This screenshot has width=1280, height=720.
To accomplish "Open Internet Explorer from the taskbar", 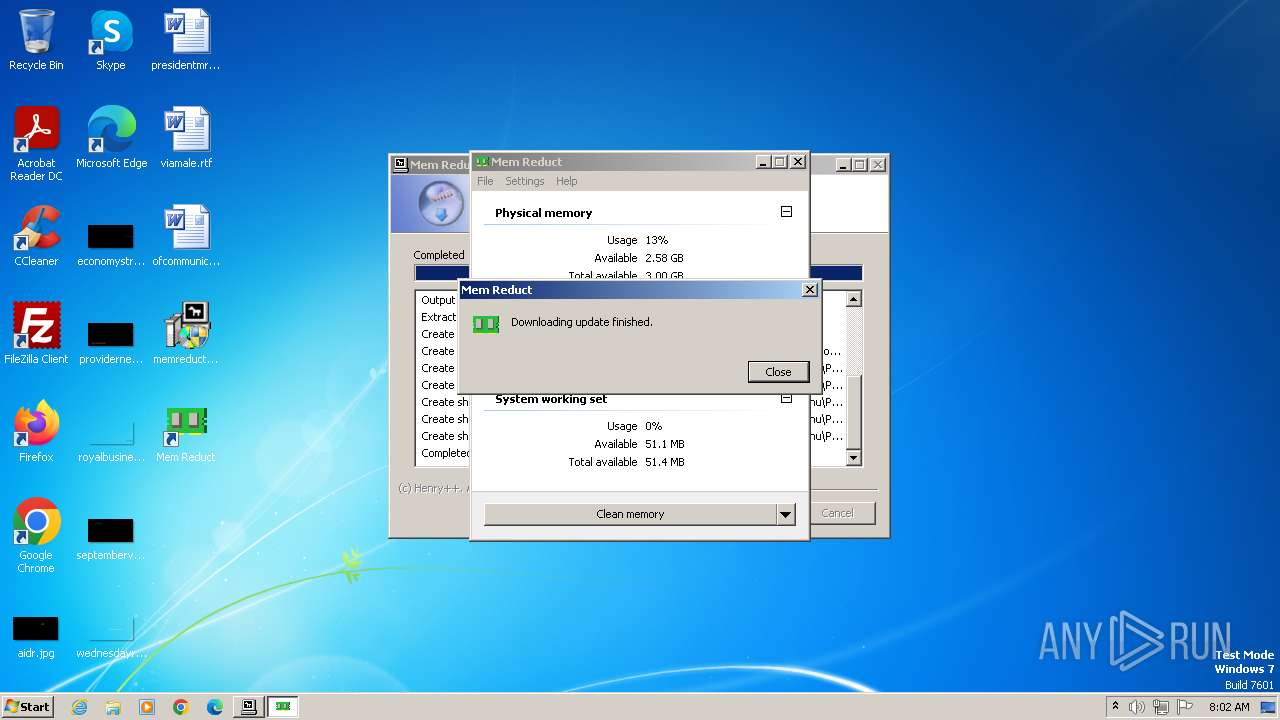I will [79, 707].
